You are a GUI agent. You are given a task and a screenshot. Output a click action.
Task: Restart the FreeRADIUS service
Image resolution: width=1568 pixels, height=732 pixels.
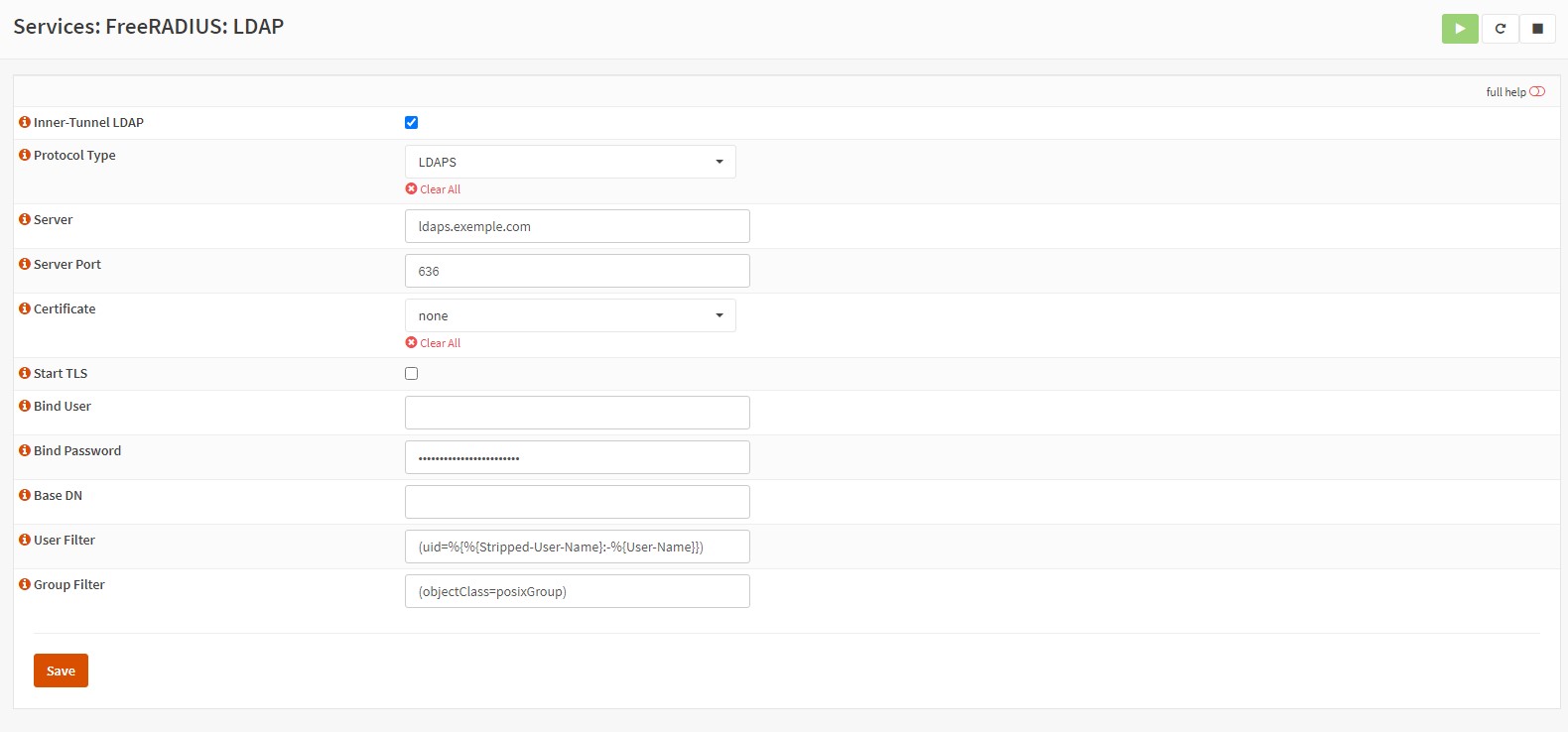click(x=1500, y=29)
